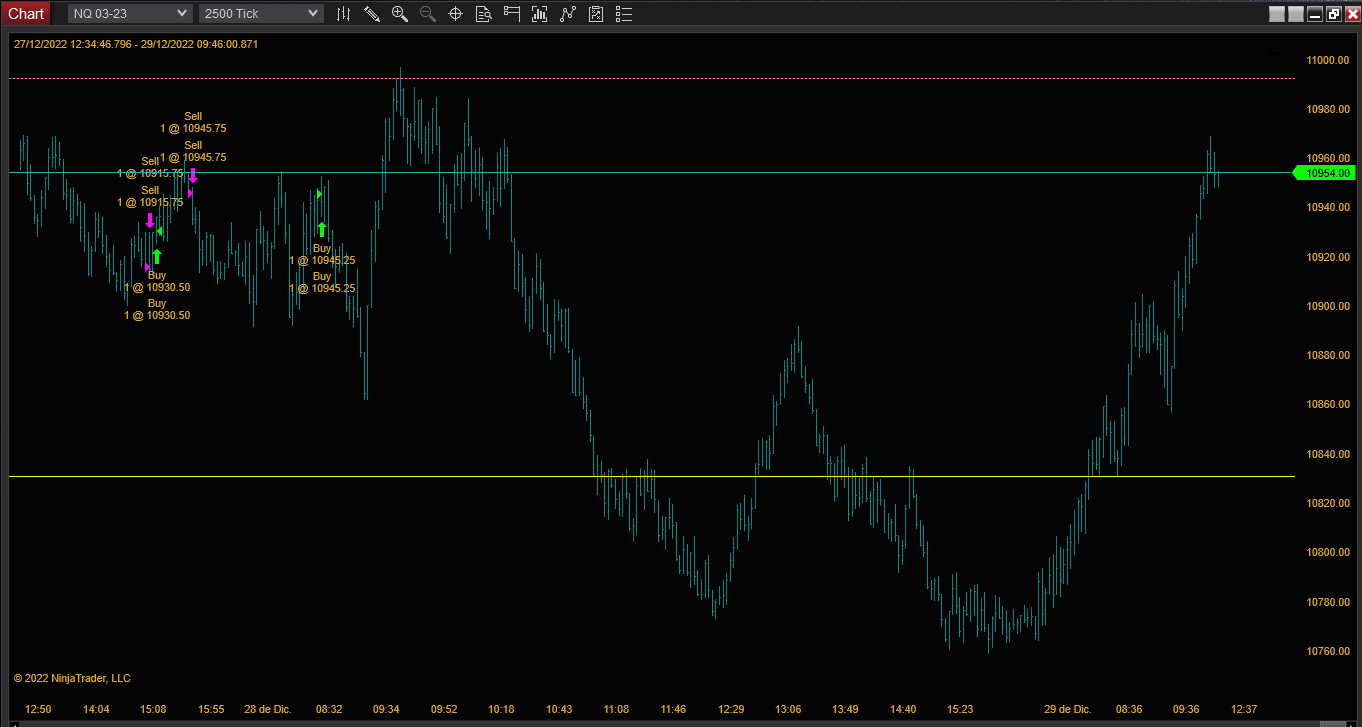Click the 09:52 time axis label
1362x727 pixels.
point(444,709)
